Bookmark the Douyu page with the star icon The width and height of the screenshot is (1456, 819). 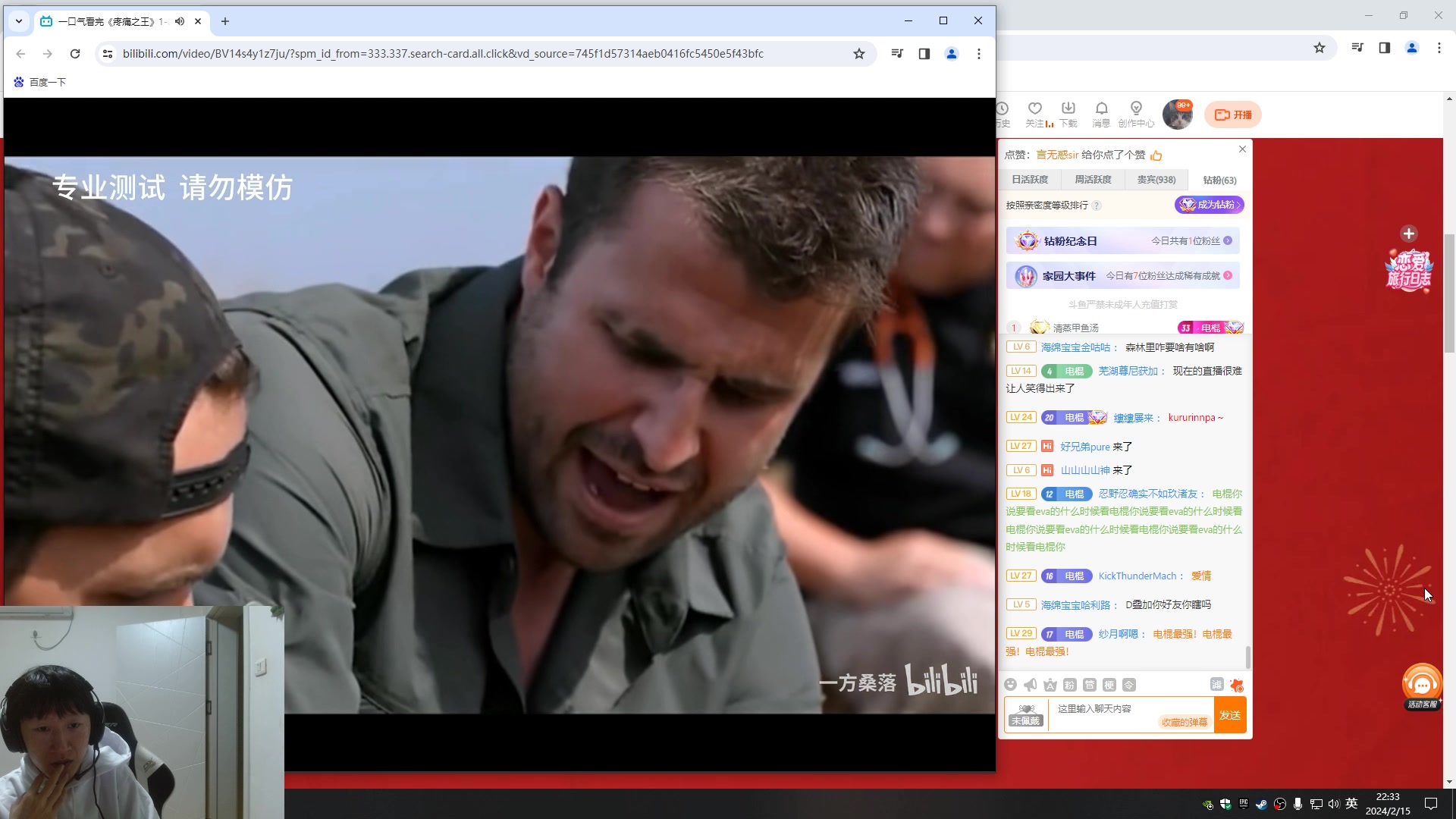pos(1319,48)
